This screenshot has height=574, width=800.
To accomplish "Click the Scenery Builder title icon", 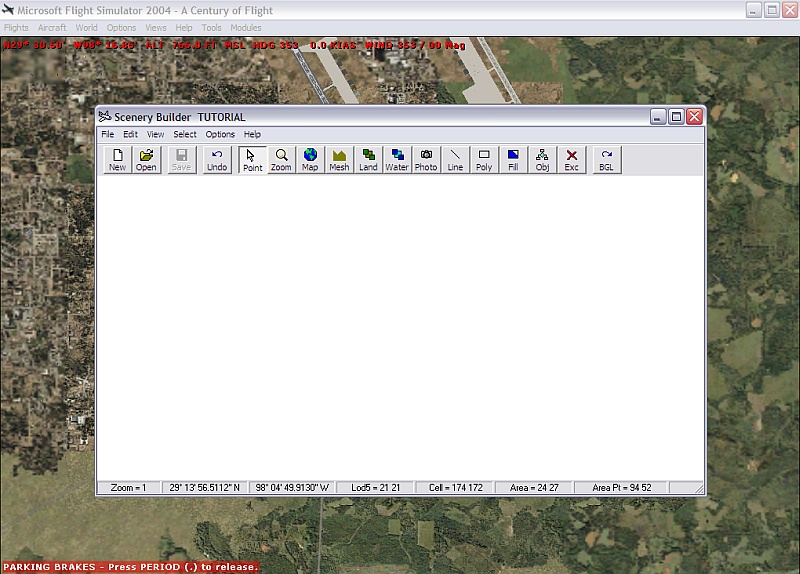I will click(105, 117).
